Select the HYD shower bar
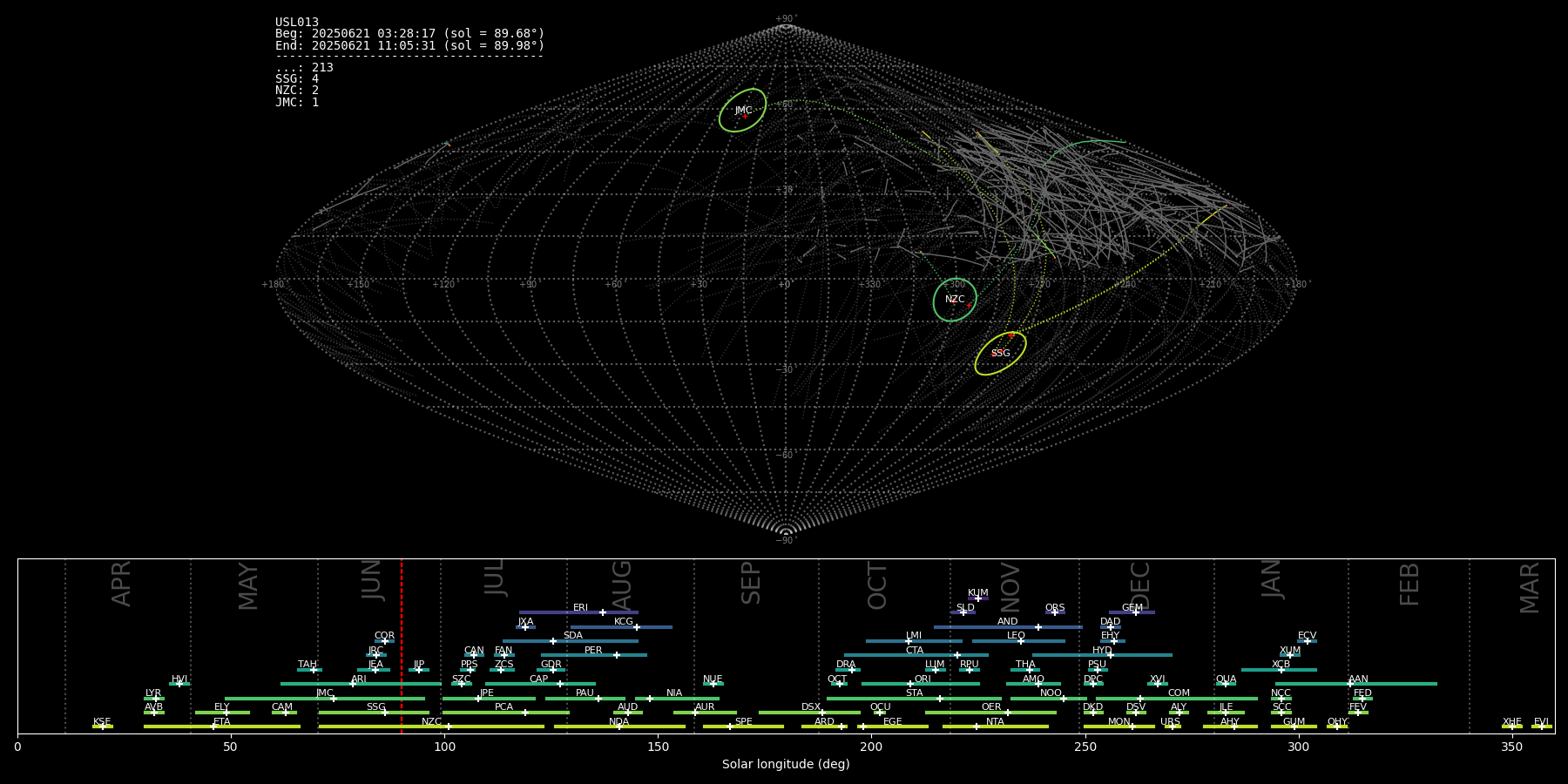Image resolution: width=1568 pixels, height=784 pixels. (1102, 655)
